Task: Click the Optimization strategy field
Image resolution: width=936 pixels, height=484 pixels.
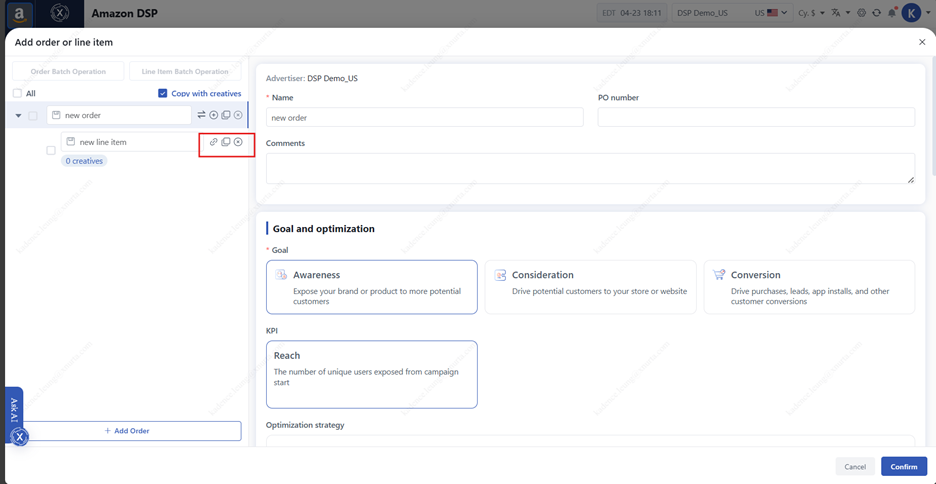Action: click(x=590, y=441)
